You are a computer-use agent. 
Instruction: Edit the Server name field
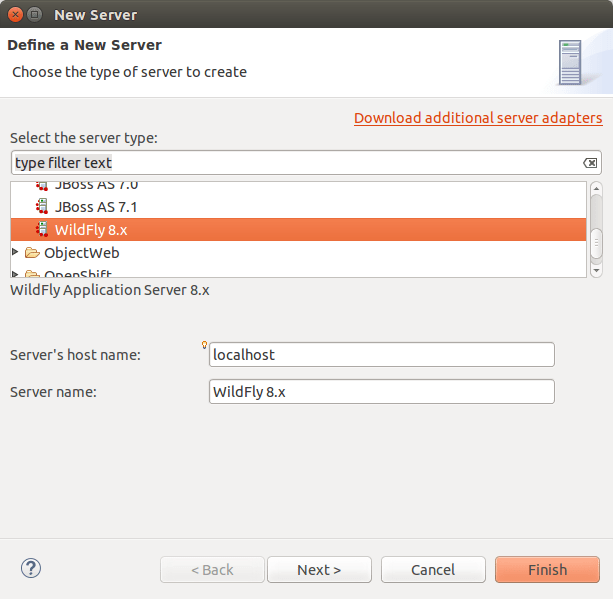point(382,391)
